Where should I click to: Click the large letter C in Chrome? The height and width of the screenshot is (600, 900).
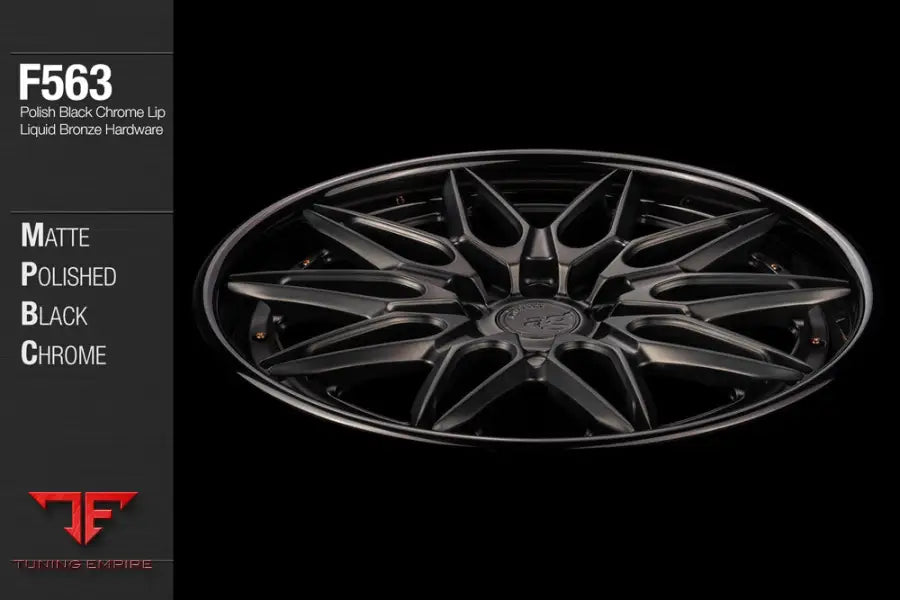(30, 353)
